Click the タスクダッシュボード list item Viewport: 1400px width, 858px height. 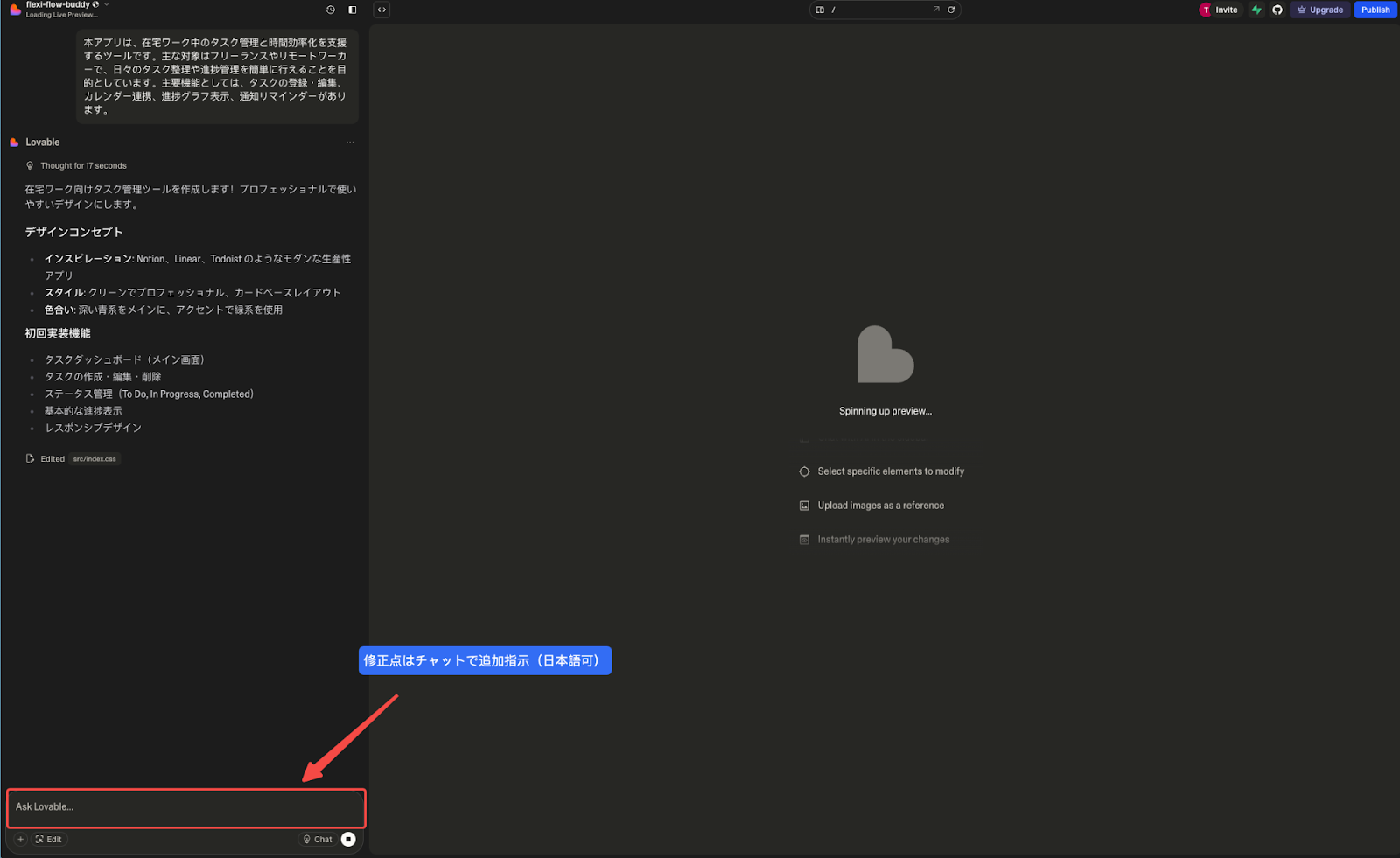click(124, 359)
